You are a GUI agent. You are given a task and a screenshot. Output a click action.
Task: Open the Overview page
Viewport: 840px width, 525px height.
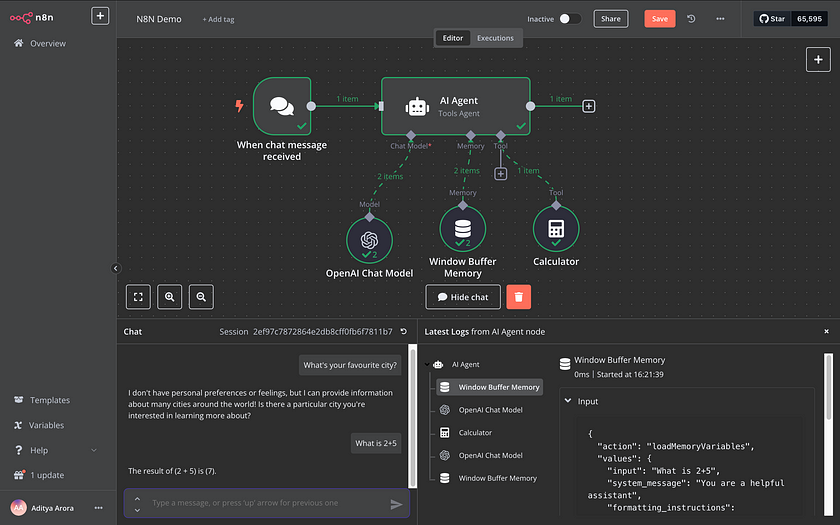point(48,43)
